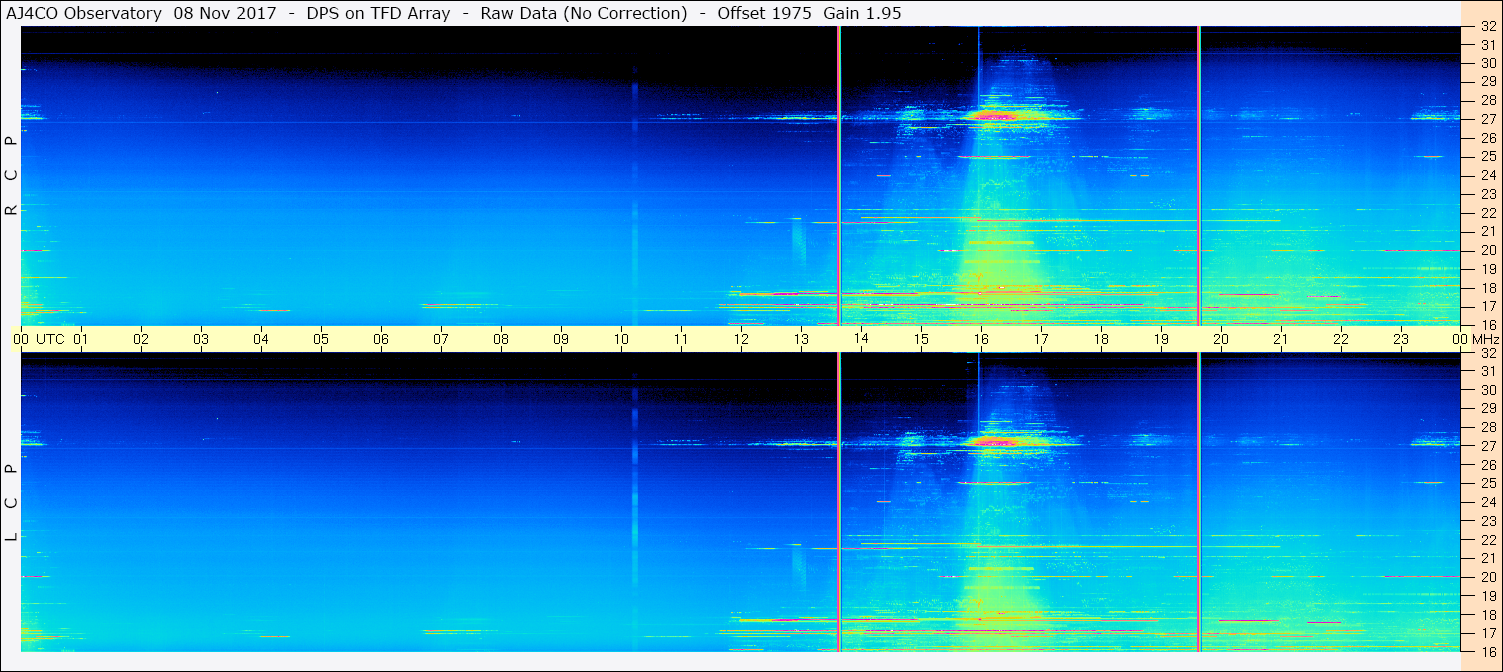1503x672 pixels.
Task: Select hour '19' on the UTC time axis
Action: 1161,339
